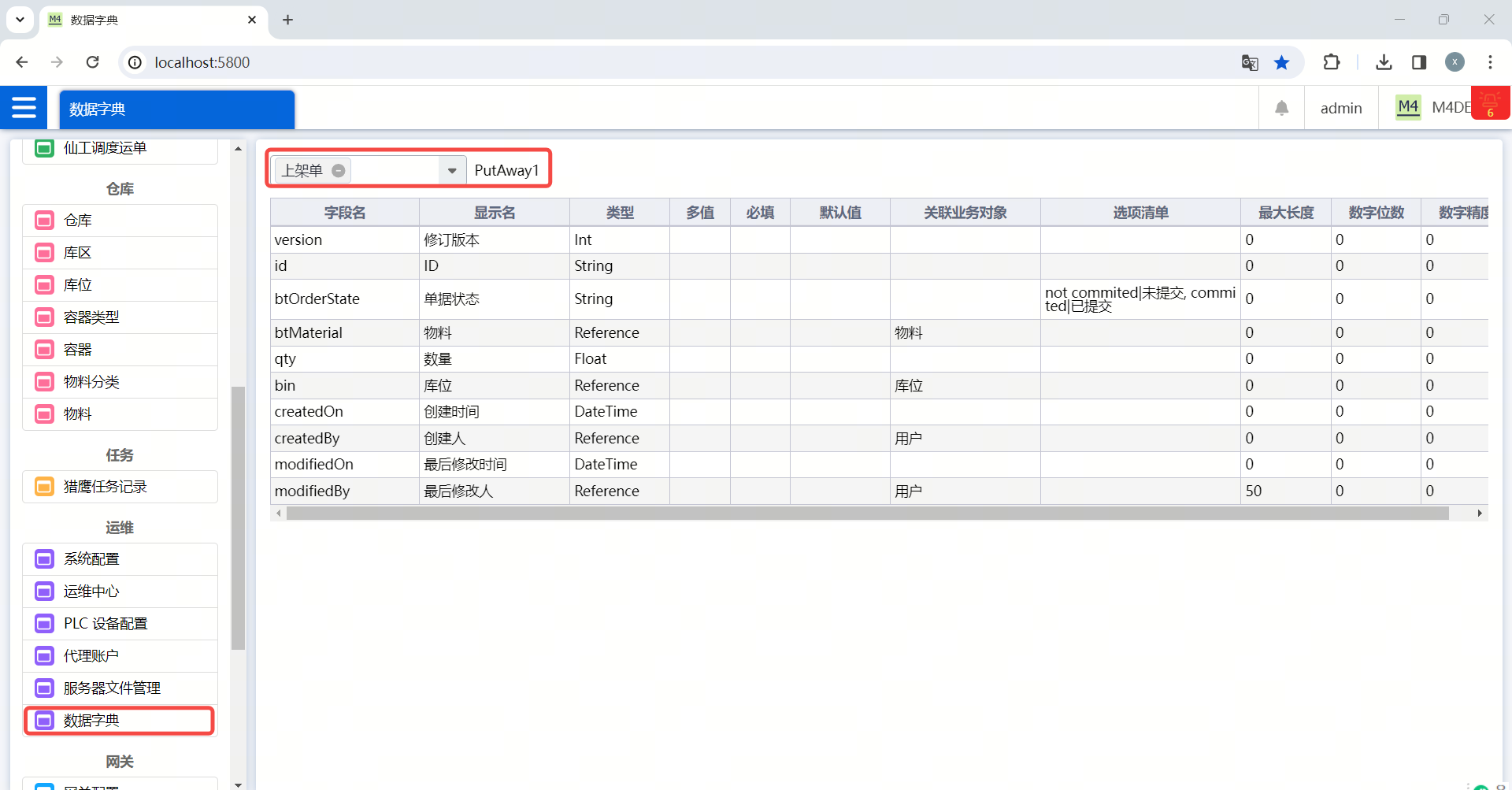The width and height of the screenshot is (1512, 790).
Task: Click the 数据字典 sidebar icon
Action: pos(45,721)
